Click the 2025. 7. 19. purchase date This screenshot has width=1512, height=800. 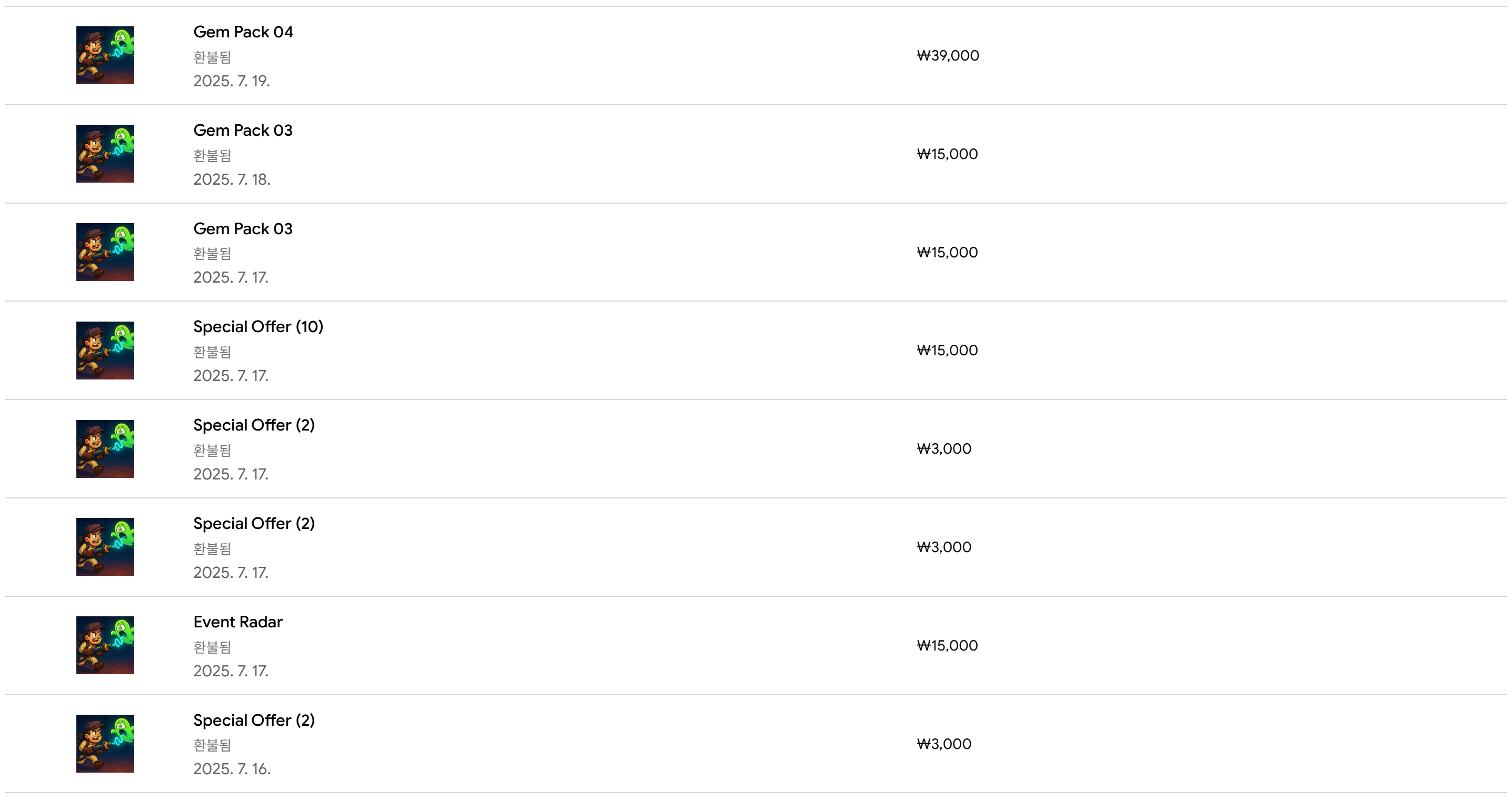232,81
